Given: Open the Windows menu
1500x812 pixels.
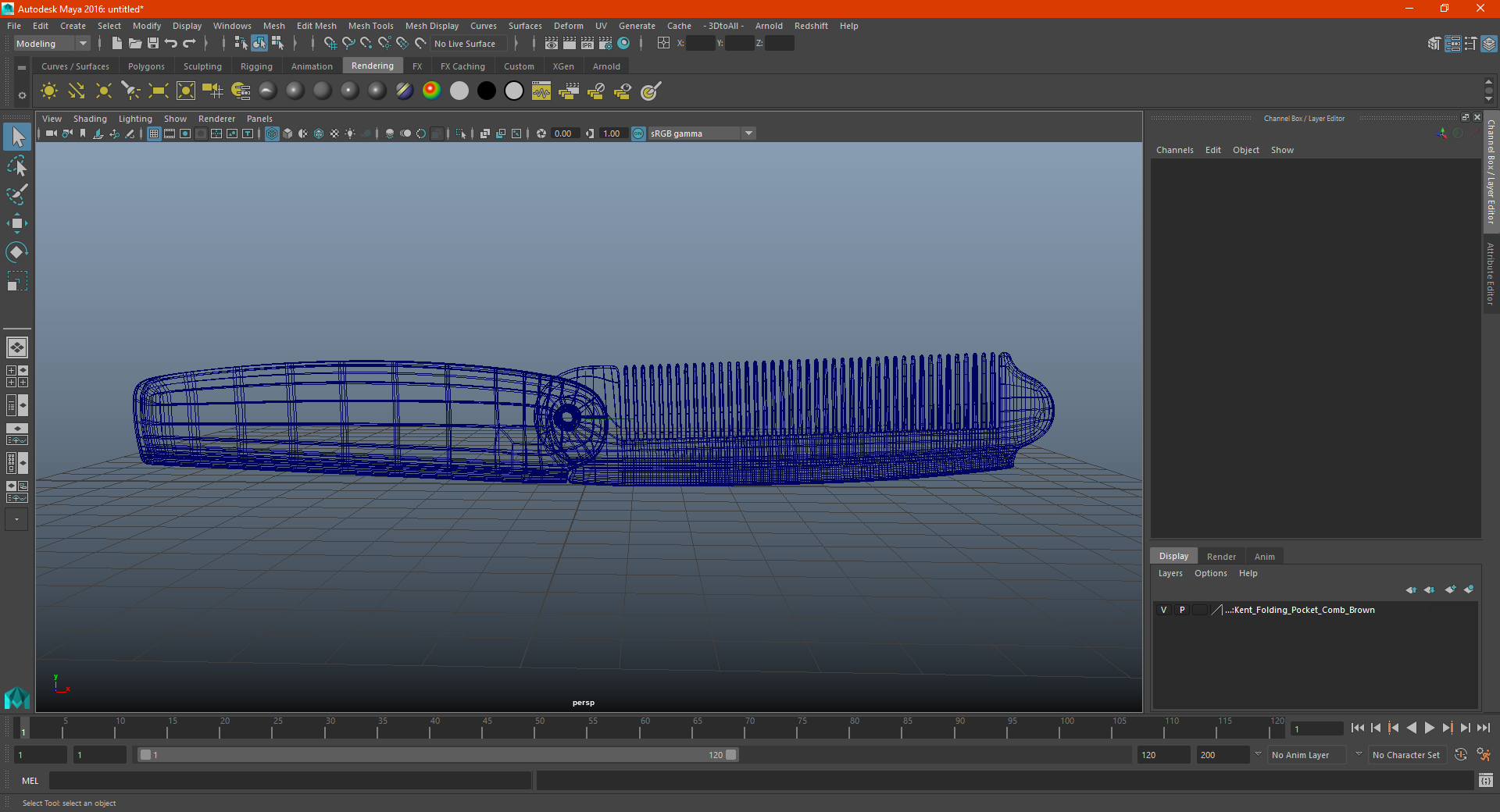Looking at the screenshot, I should point(232,26).
